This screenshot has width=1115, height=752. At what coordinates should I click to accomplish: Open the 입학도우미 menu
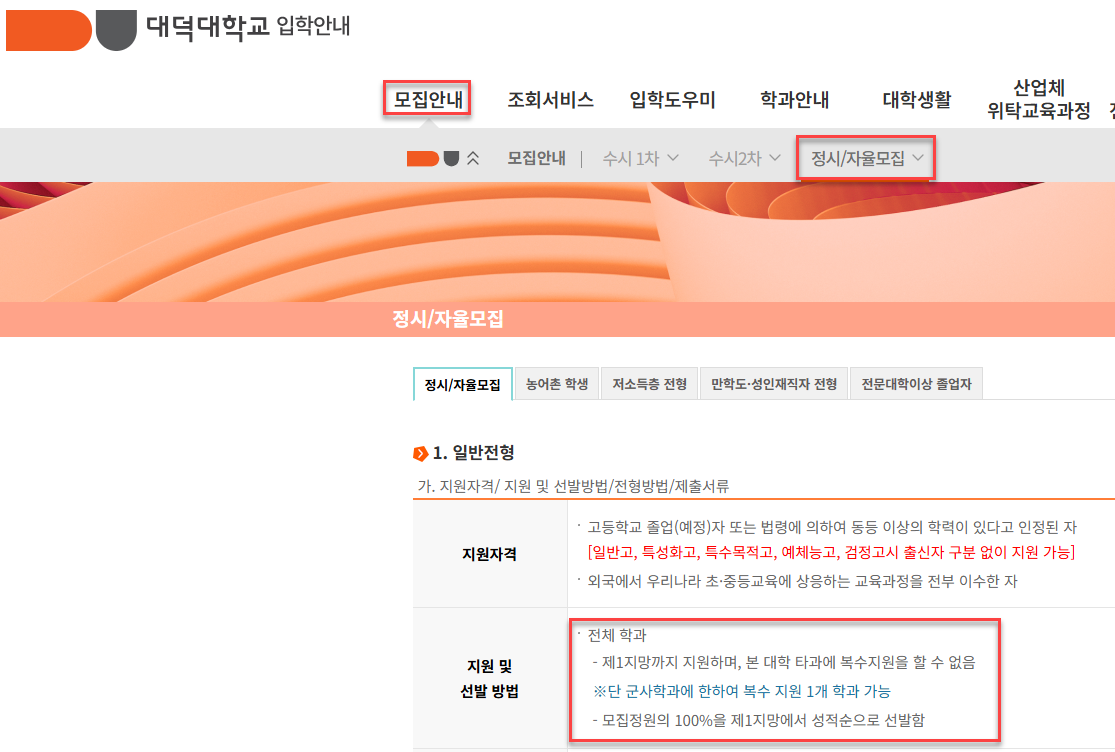(x=671, y=99)
